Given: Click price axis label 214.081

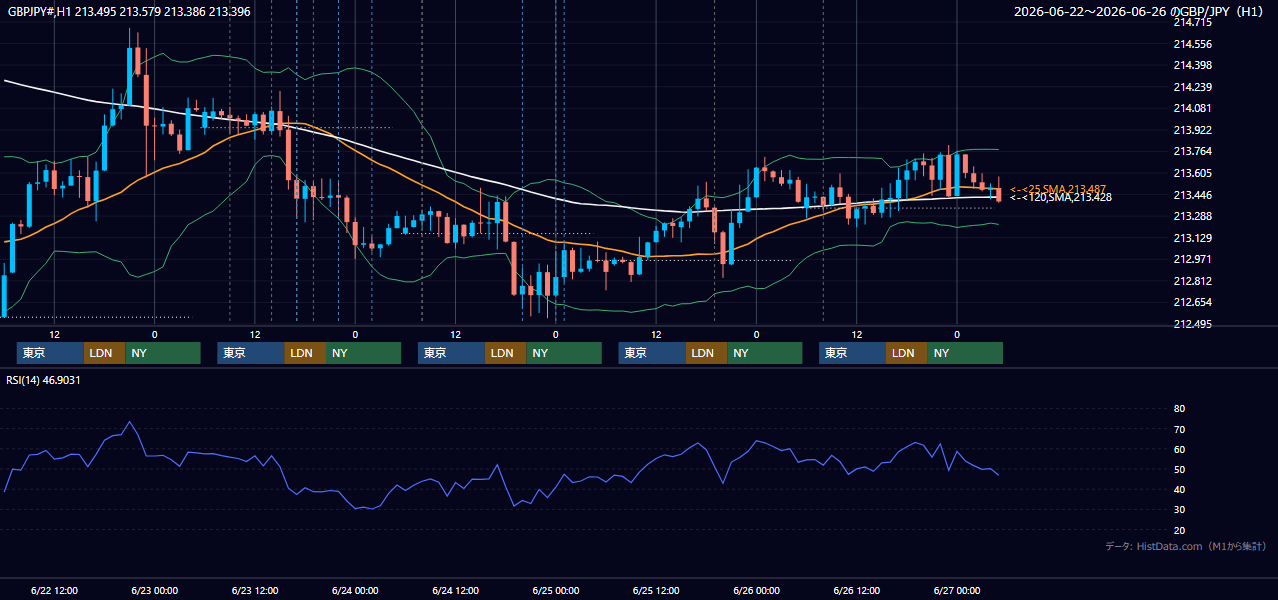Looking at the screenshot, I should point(1192,108).
